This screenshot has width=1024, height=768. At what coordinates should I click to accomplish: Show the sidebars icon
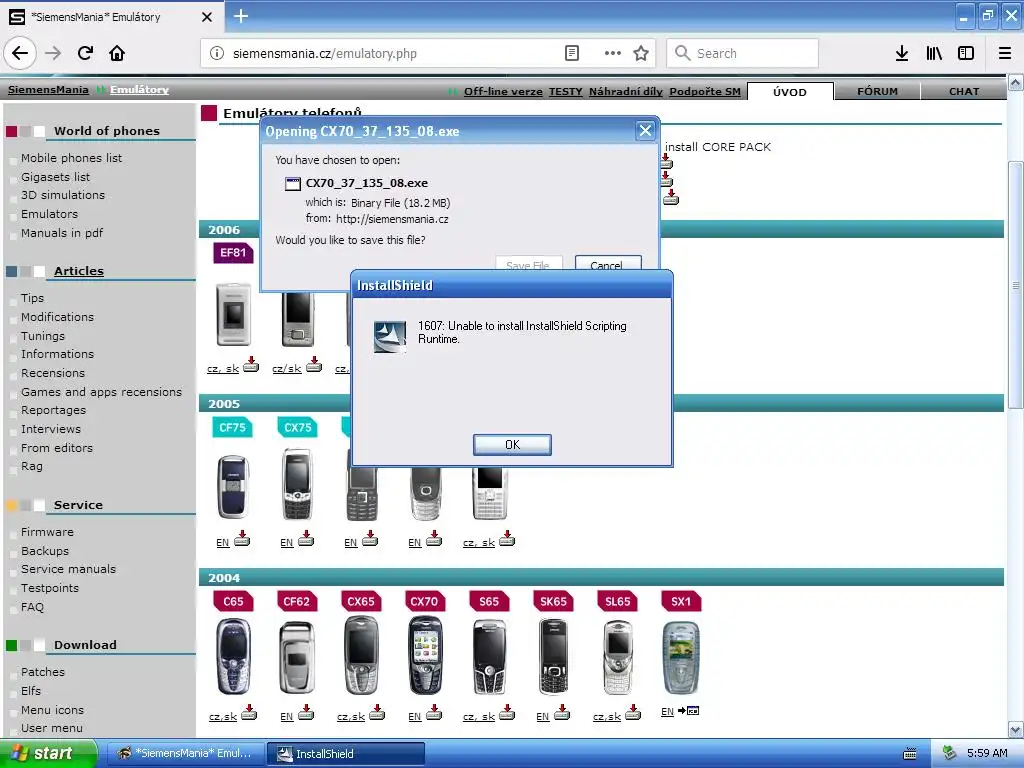coord(966,53)
